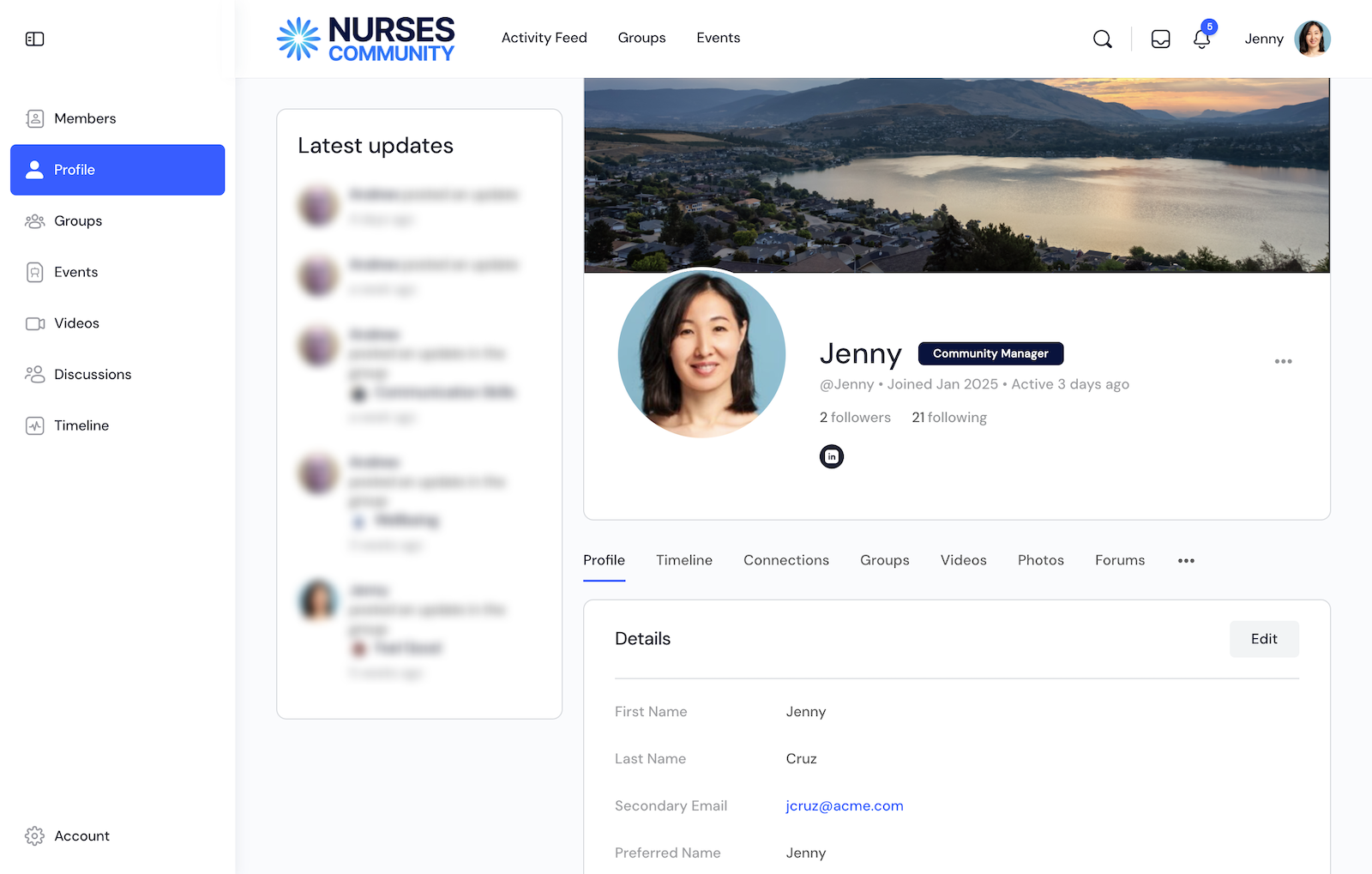Click Jenny's profile avatar photo
The width and height of the screenshot is (1372, 874).
(x=701, y=354)
